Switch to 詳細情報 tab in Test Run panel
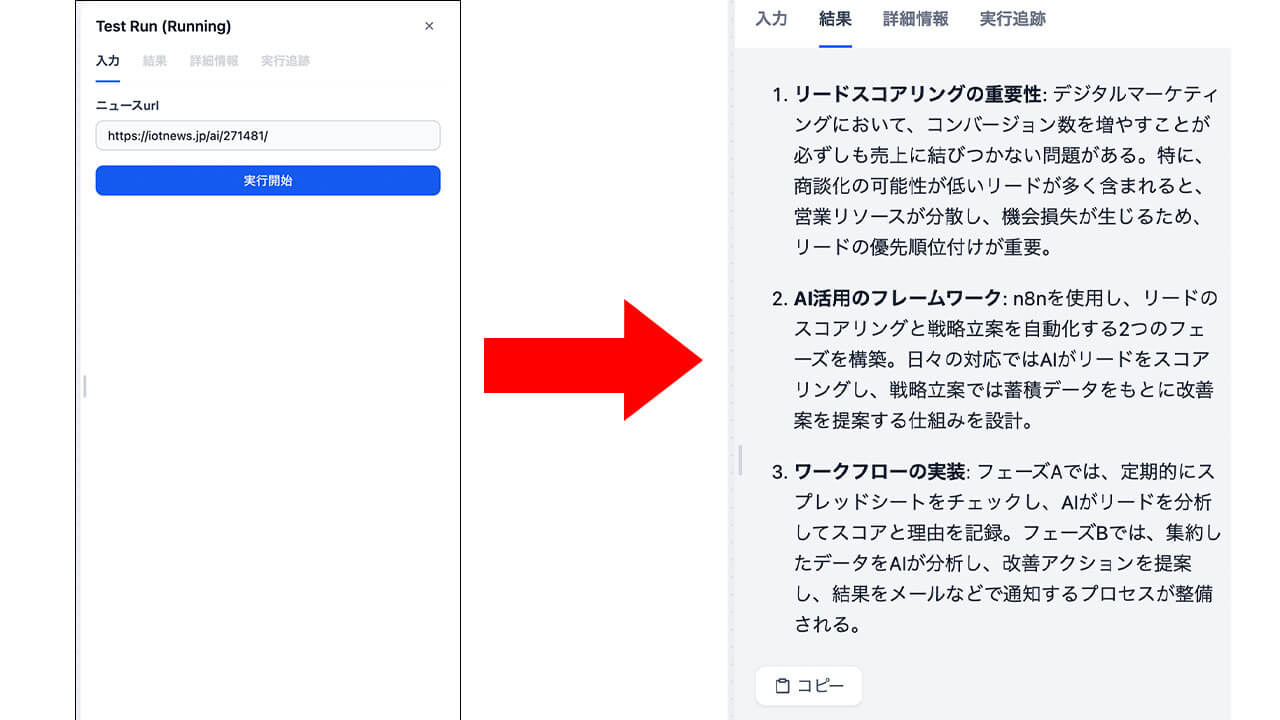 click(x=214, y=61)
